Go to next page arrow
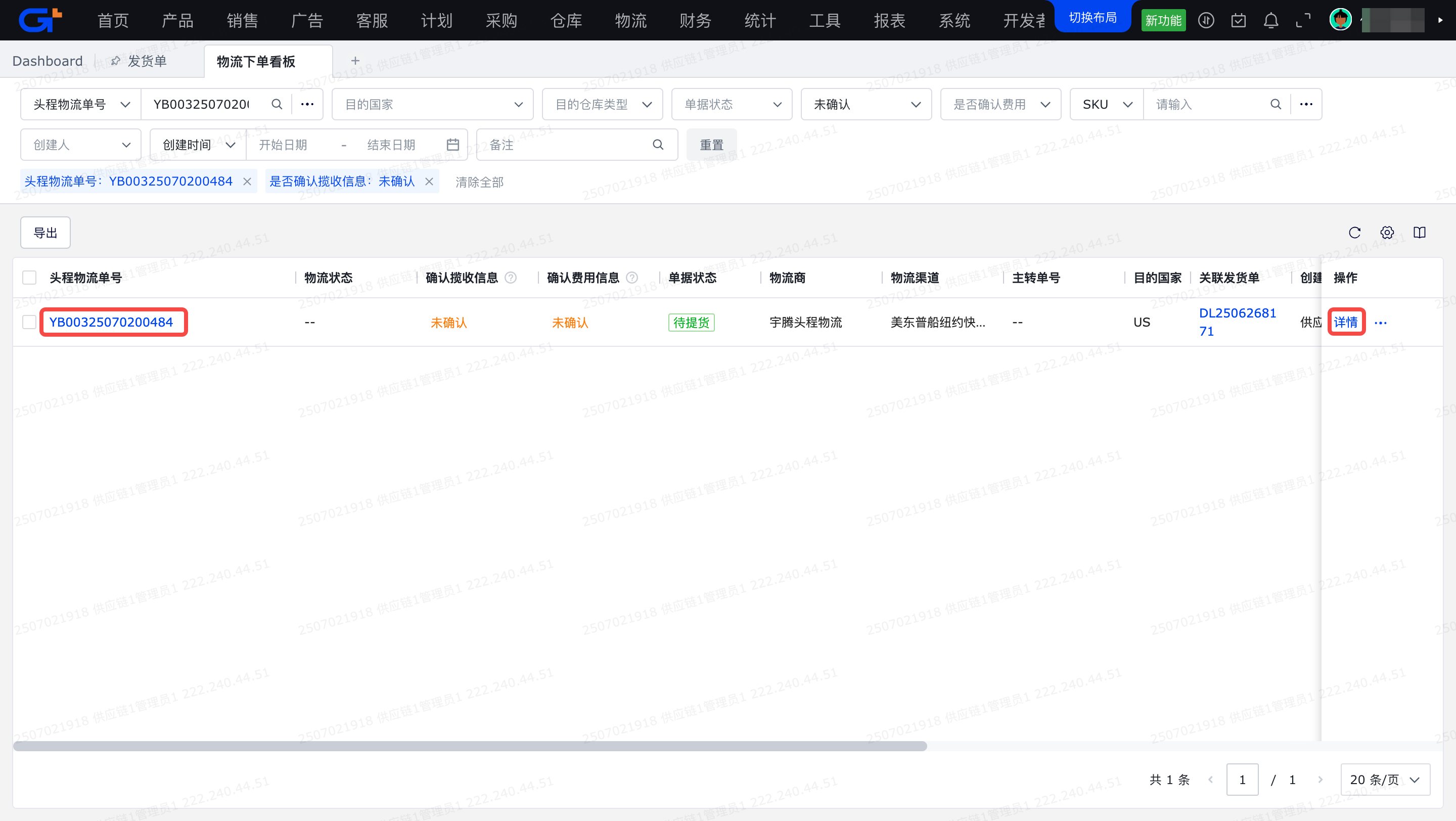The image size is (1456, 821). (x=1320, y=780)
